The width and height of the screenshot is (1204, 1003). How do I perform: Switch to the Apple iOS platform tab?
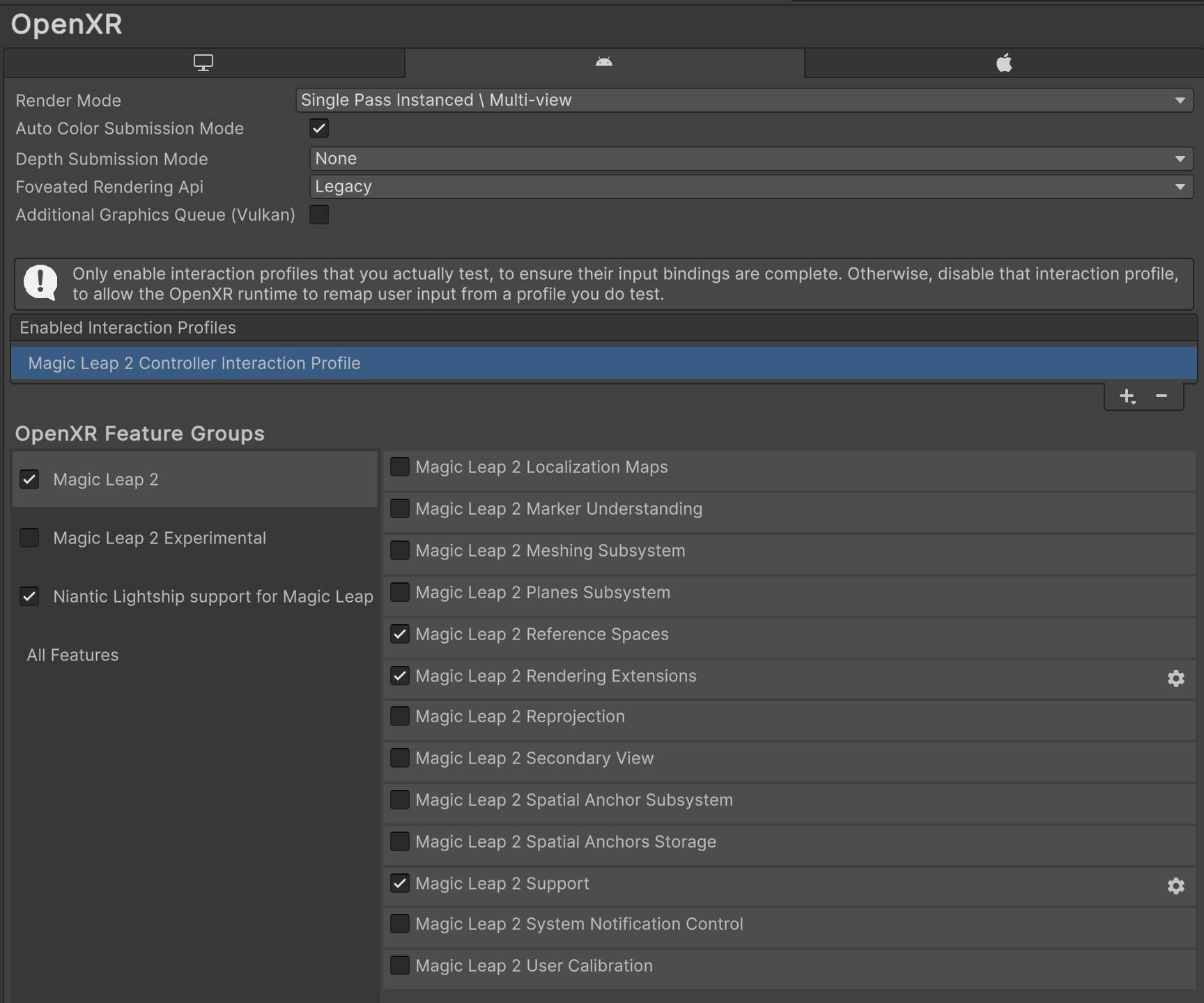click(x=1004, y=63)
